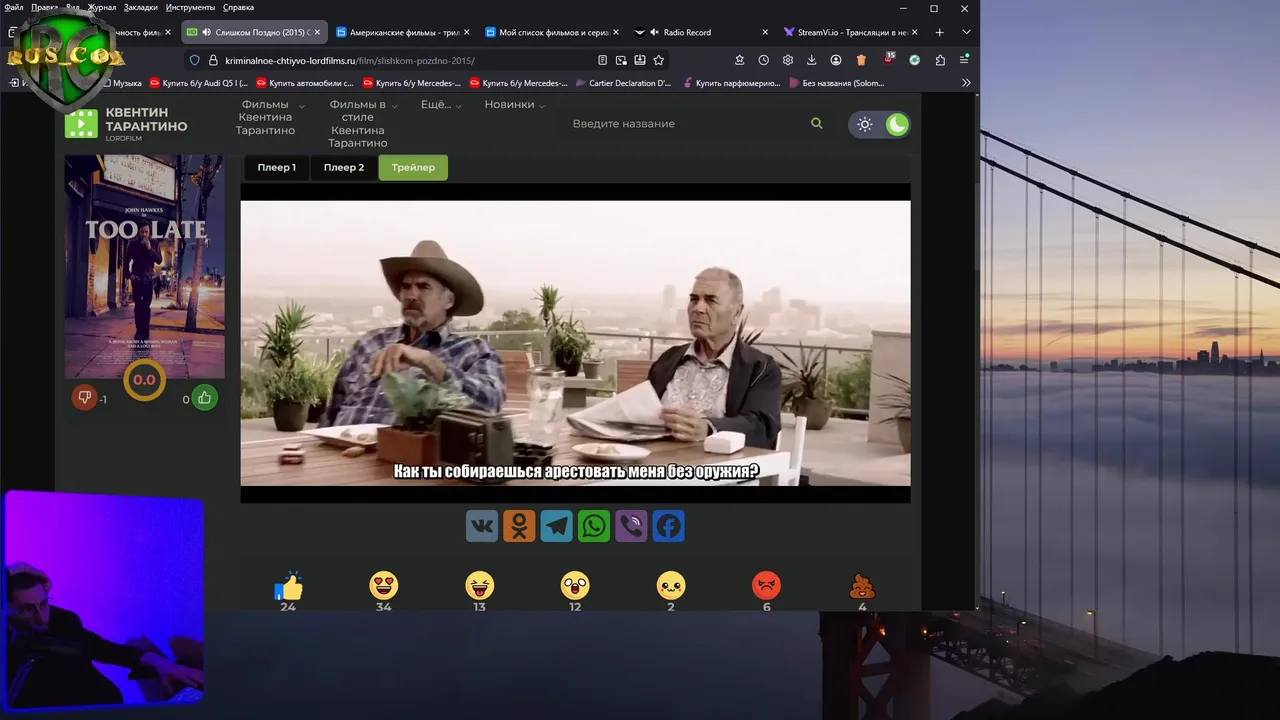Open the Firefox extensions puzzle icon
The width and height of the screenshot is (1280, 720).
[x=940, y=60]
